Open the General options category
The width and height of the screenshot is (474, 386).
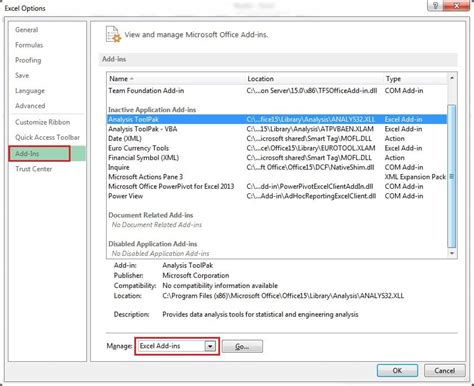27,30
